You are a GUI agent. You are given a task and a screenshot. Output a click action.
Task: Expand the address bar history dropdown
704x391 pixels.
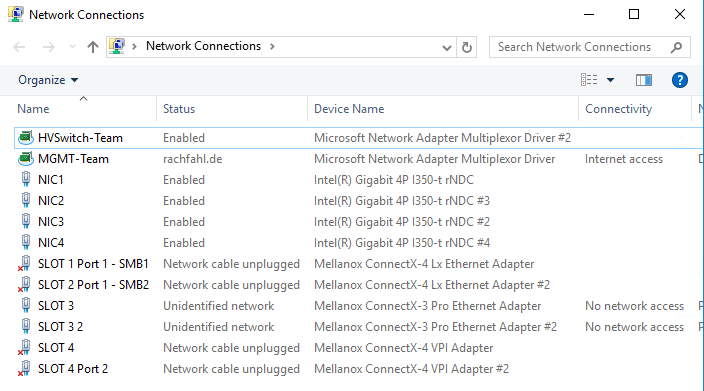(x=446, y=47)
